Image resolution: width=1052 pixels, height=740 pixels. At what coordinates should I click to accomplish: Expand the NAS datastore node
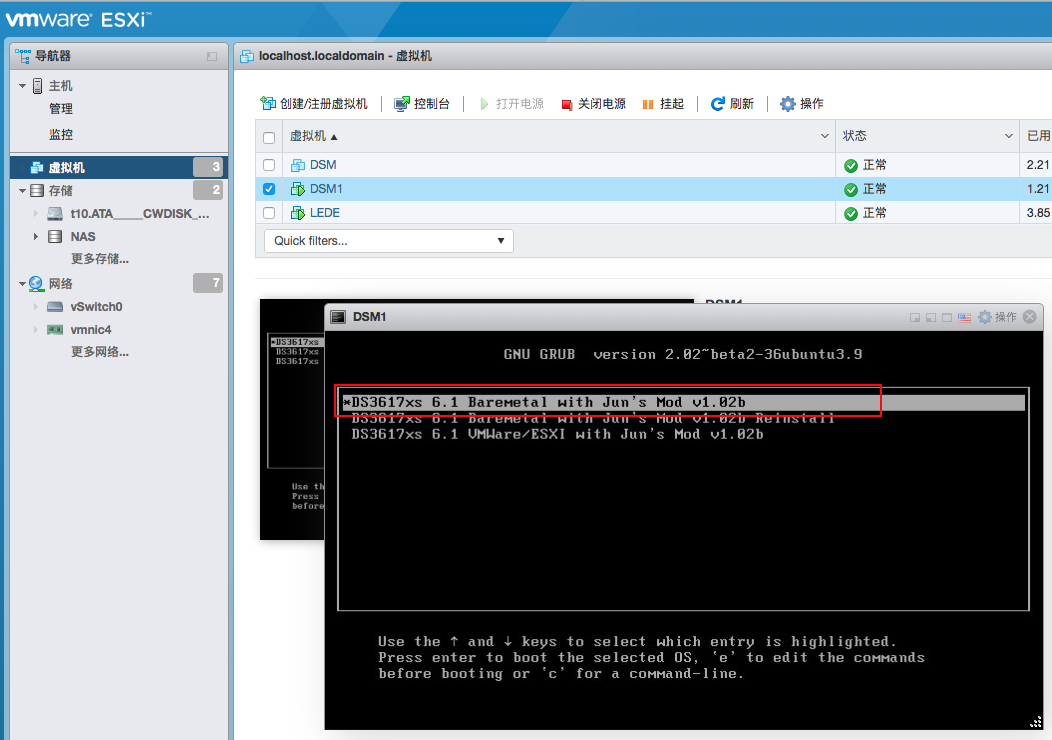pos(36,237)
